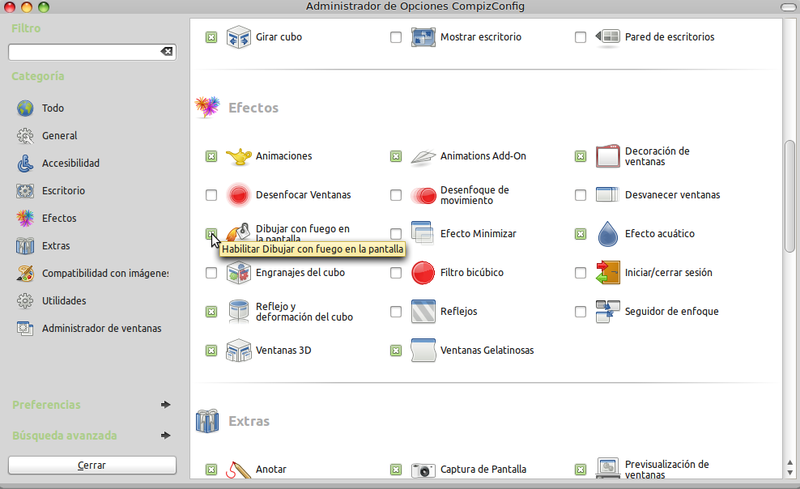The width and height of the screenshot is (800, 489).
Task: Click the Captura de Pantalla camera icon
Action: click(x=423, y=469)
